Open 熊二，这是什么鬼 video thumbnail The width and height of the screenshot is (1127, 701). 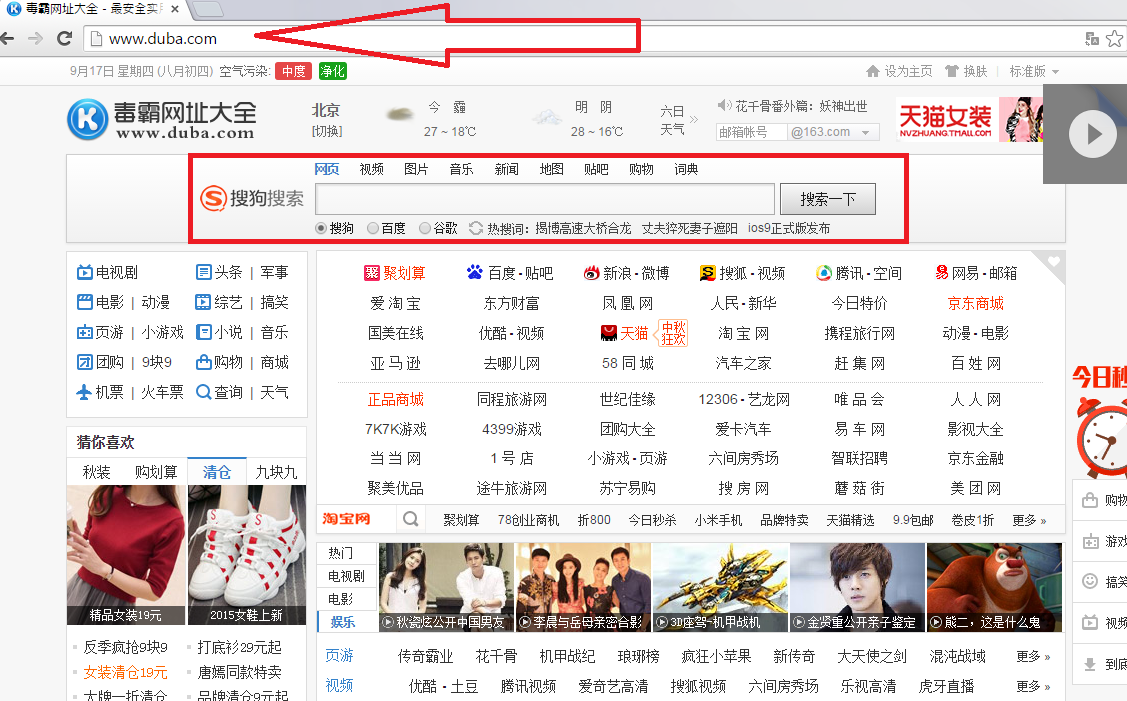[994, 587]
